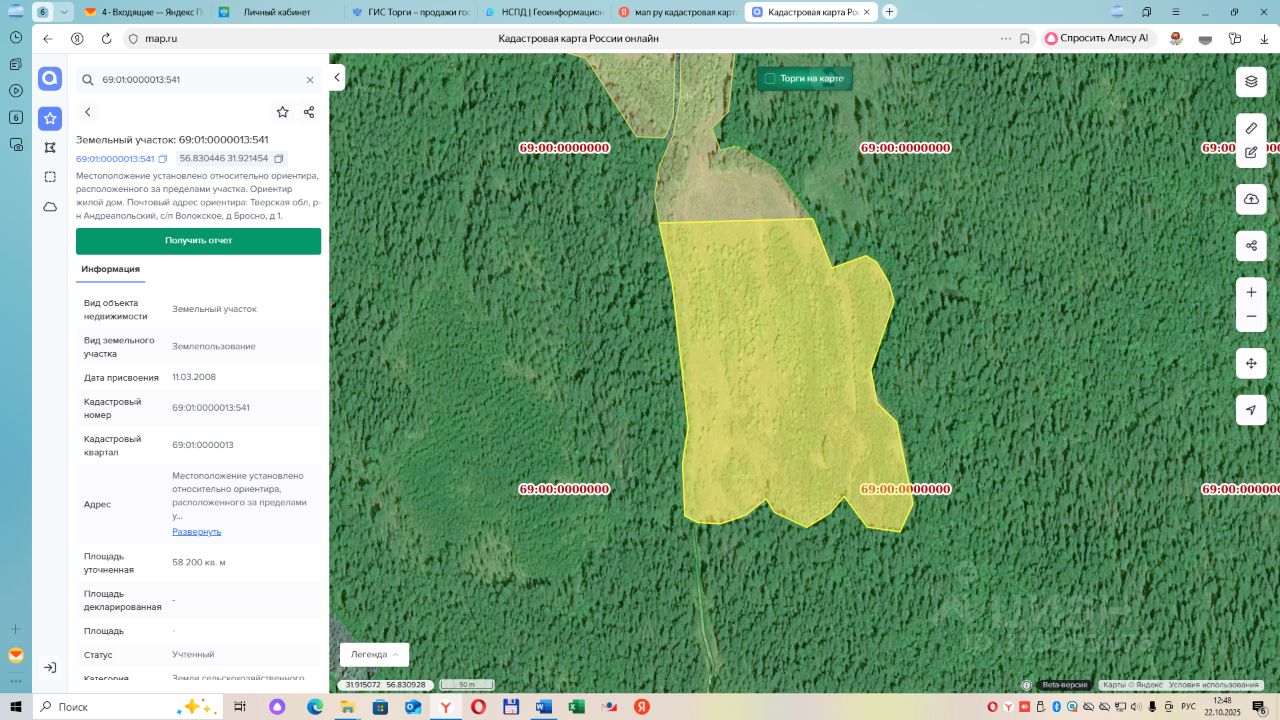The height and width of the screenshot is (720, 1280).
Task: Select the ruler measurement tool
Action: [1251, 129]
